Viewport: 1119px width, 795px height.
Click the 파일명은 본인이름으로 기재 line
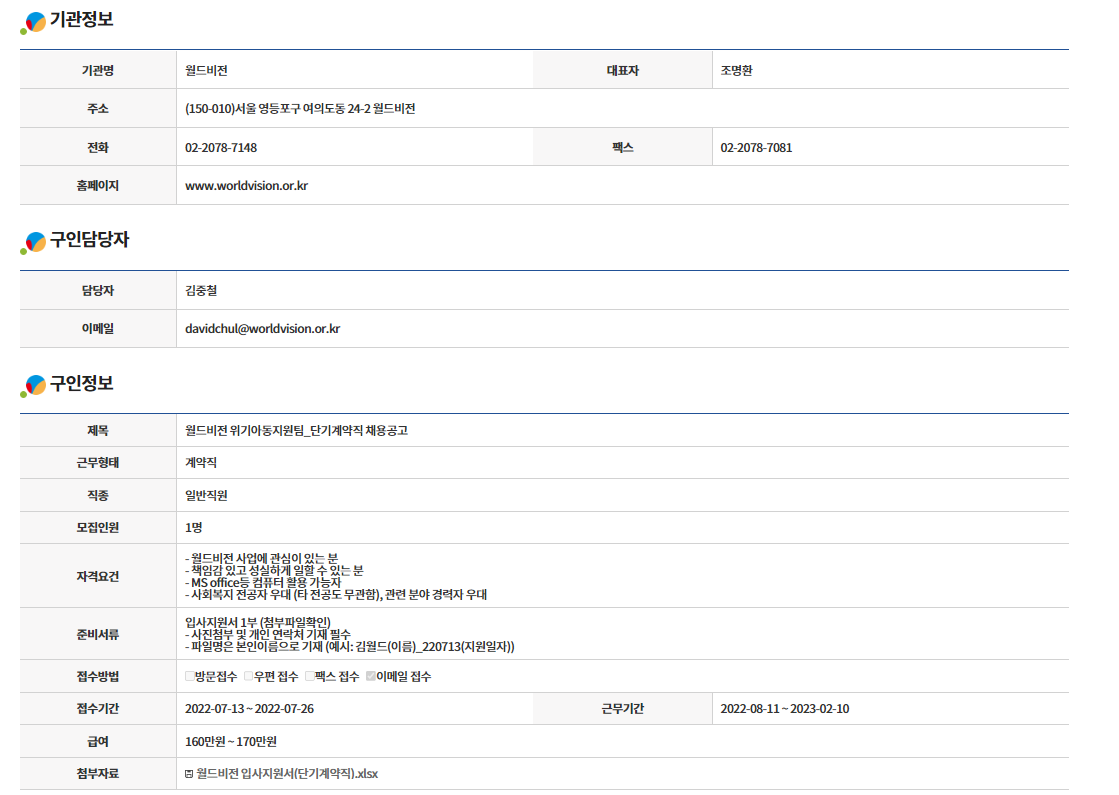tap(350, 647)
